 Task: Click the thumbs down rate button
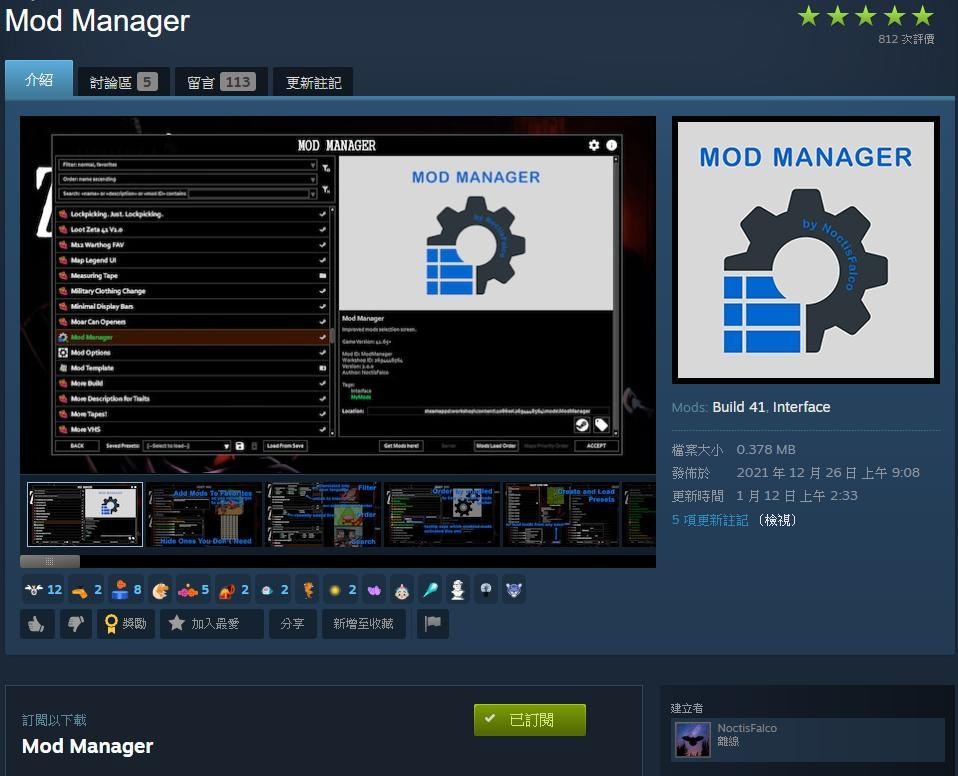click(x=74, y=624)
